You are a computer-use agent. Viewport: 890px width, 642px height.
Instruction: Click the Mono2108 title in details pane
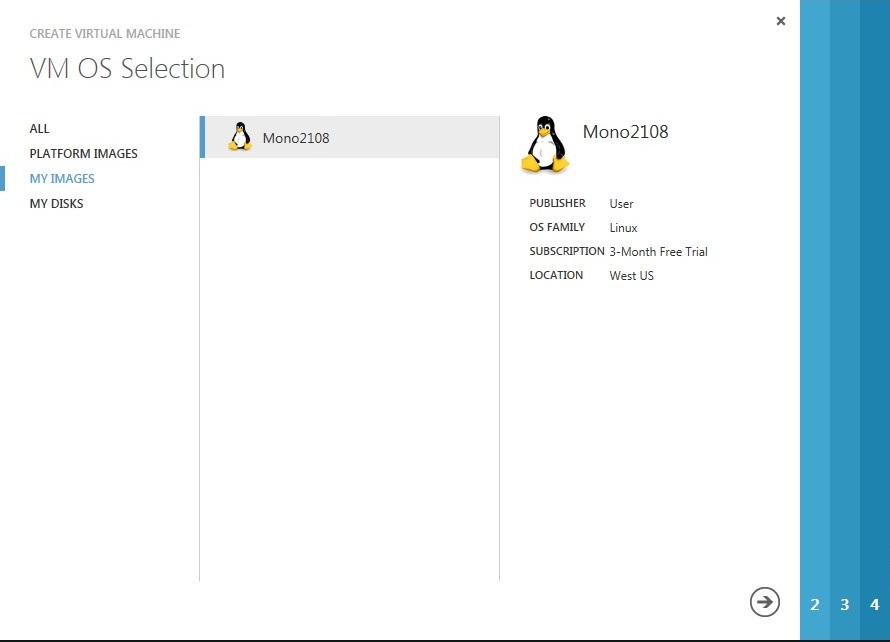[625, 132]
